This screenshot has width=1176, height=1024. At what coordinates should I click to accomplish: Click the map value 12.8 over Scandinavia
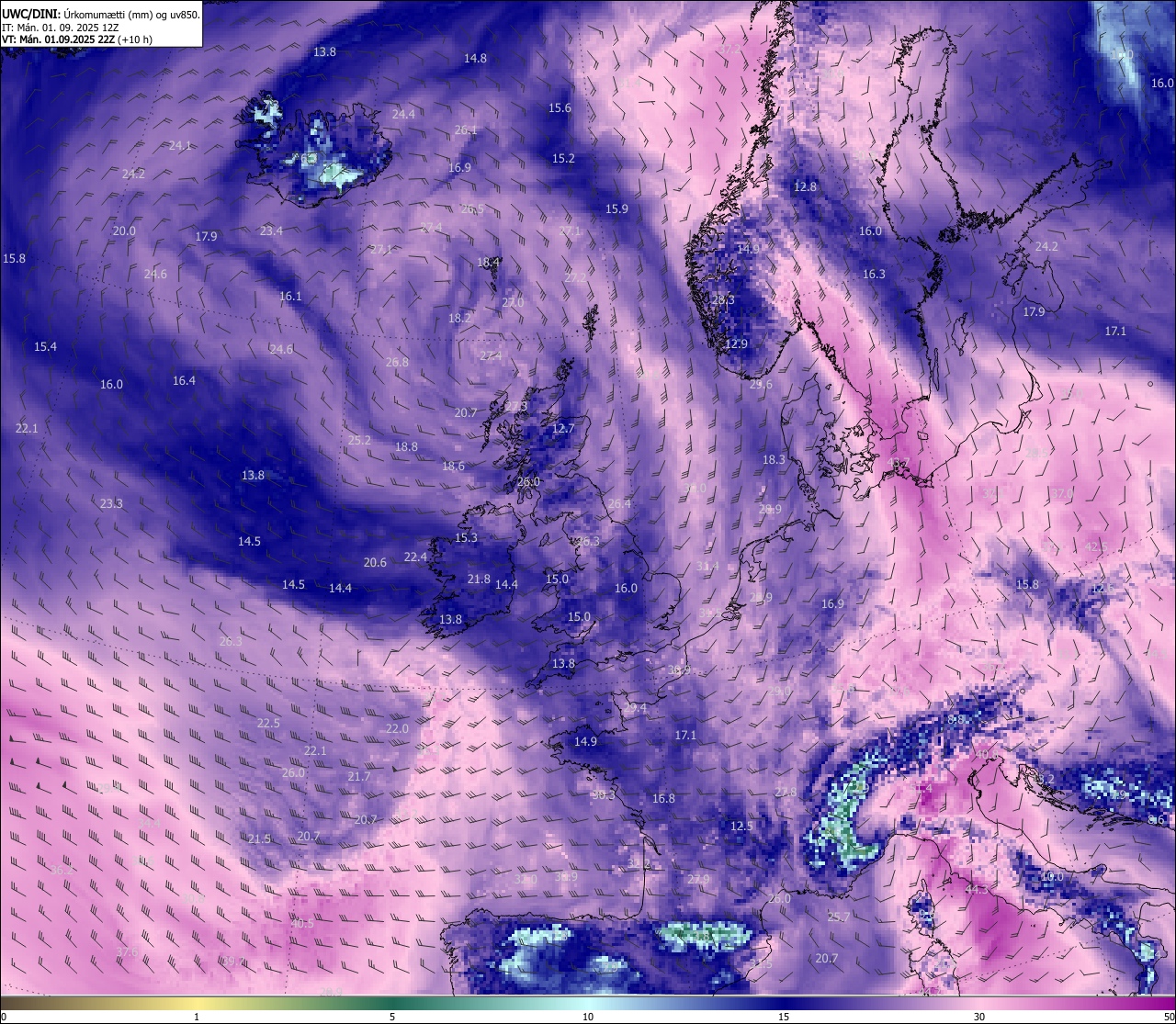tap(805, 186)
